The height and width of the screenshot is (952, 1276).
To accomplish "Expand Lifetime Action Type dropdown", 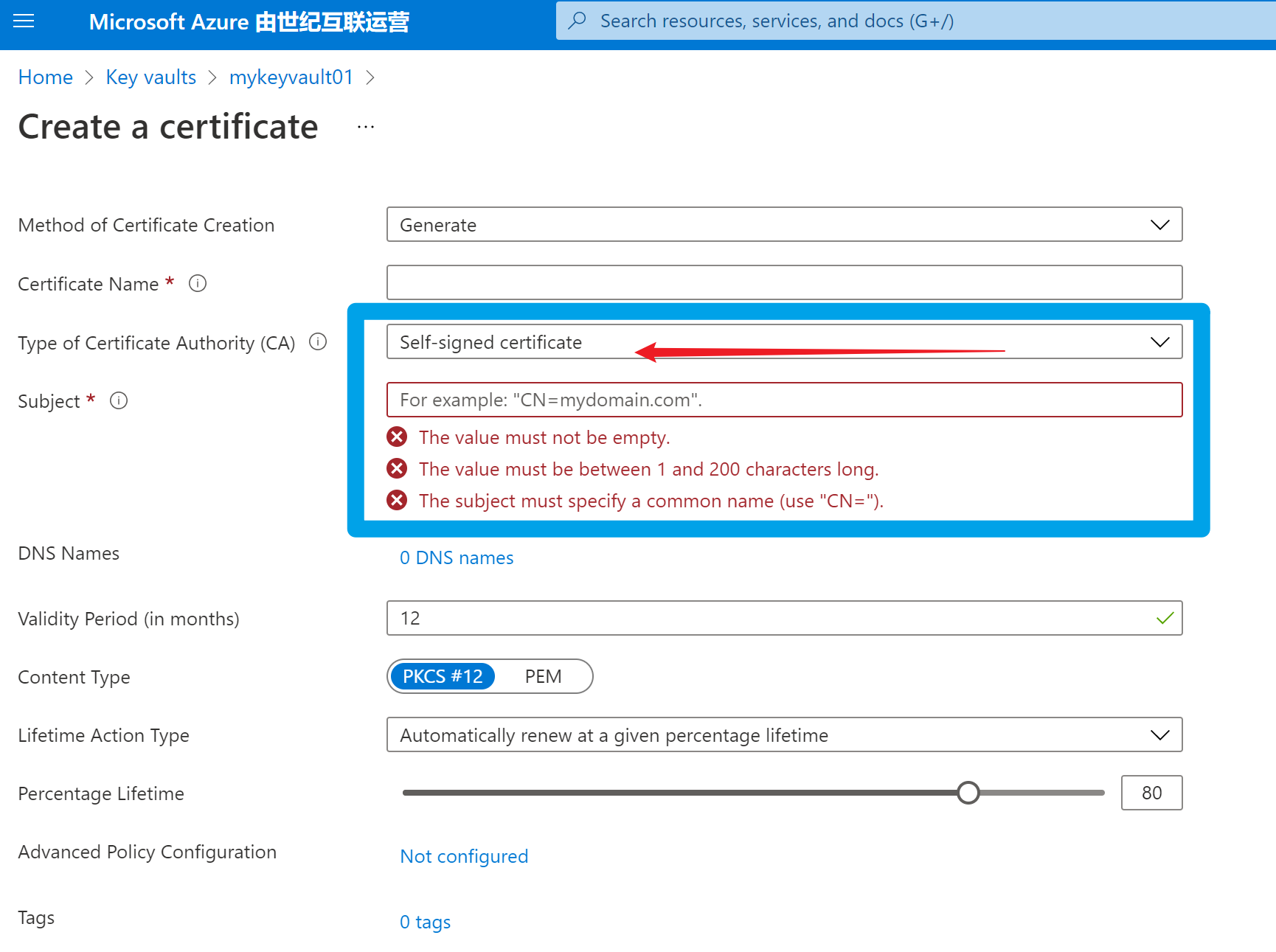I will pos(783,735).
